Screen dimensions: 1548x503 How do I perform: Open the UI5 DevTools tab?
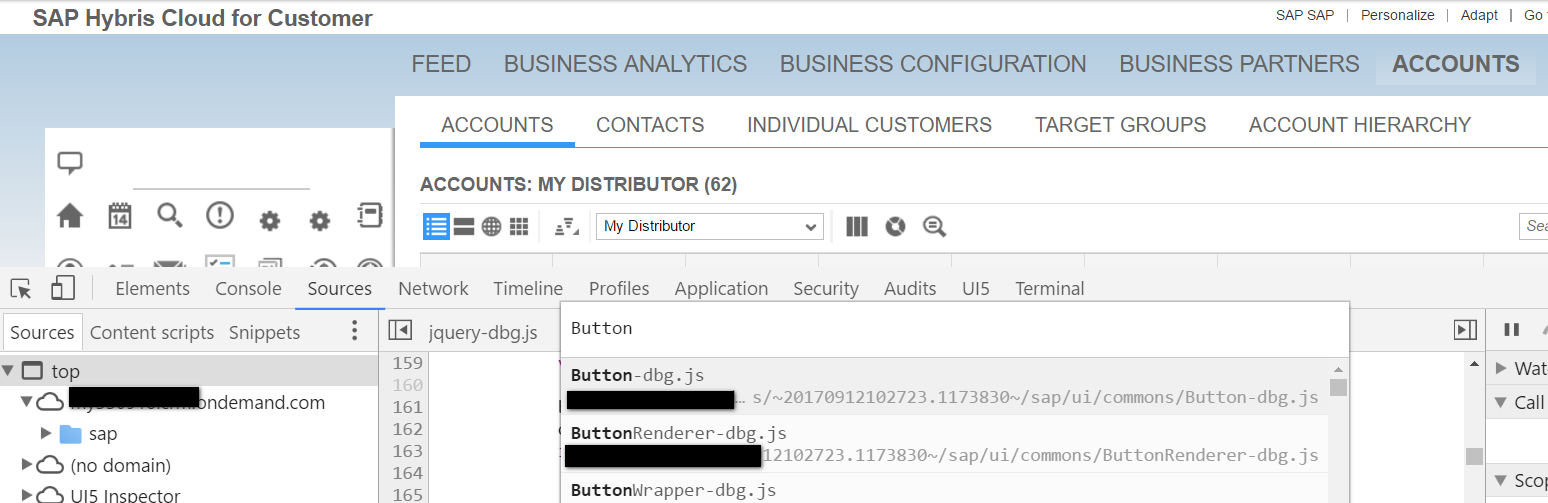[x=976, y=289]
